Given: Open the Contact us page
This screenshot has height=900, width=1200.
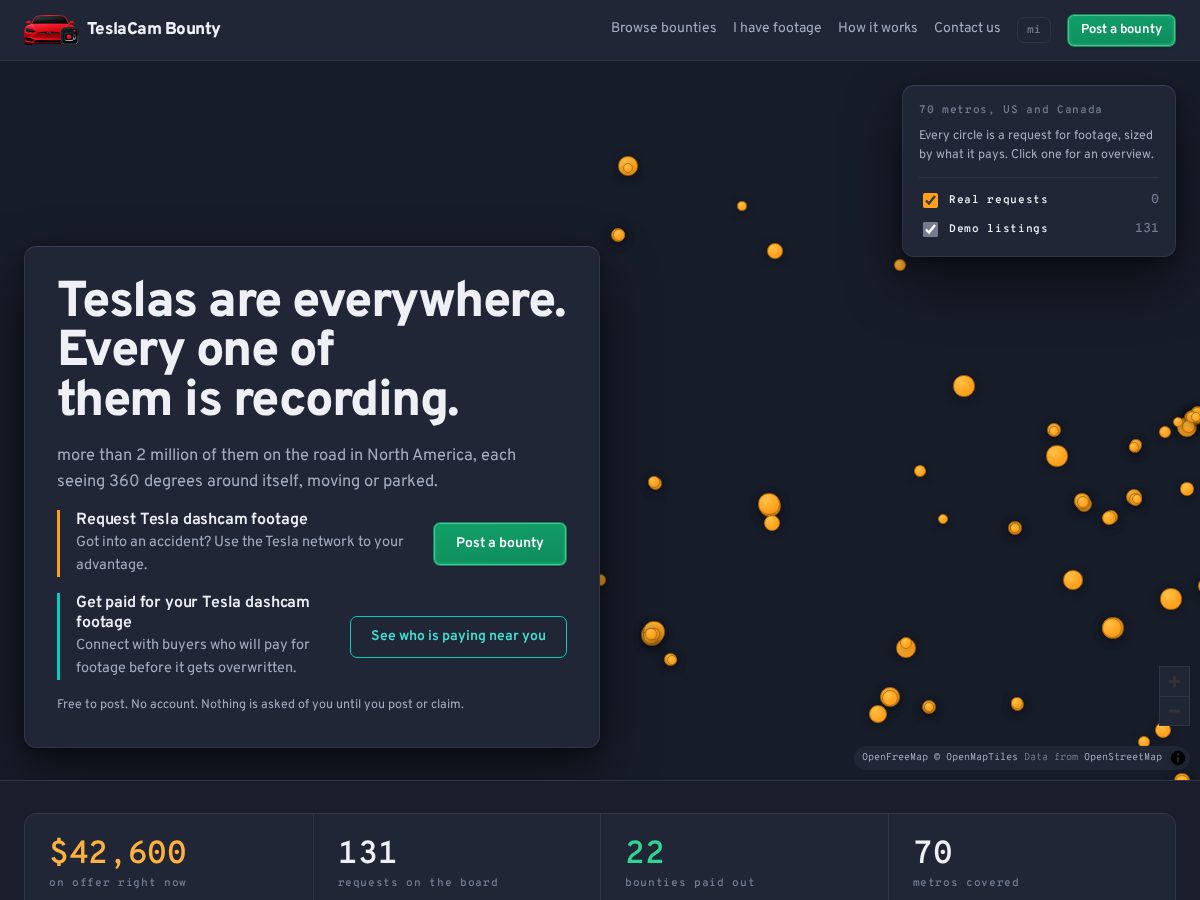Looking at the screenshot, I should 967,28.
